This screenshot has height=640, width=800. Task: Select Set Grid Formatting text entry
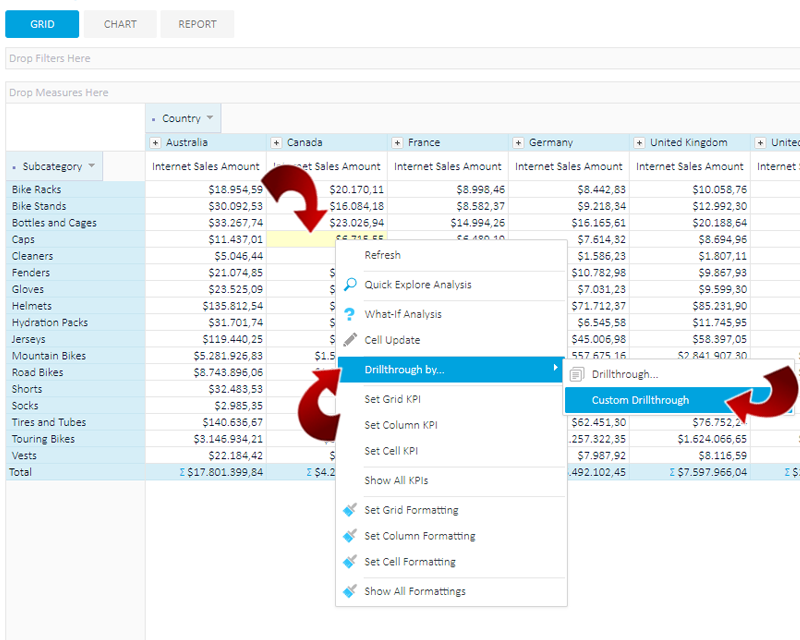pyautogui.click(x=411, y=510)
